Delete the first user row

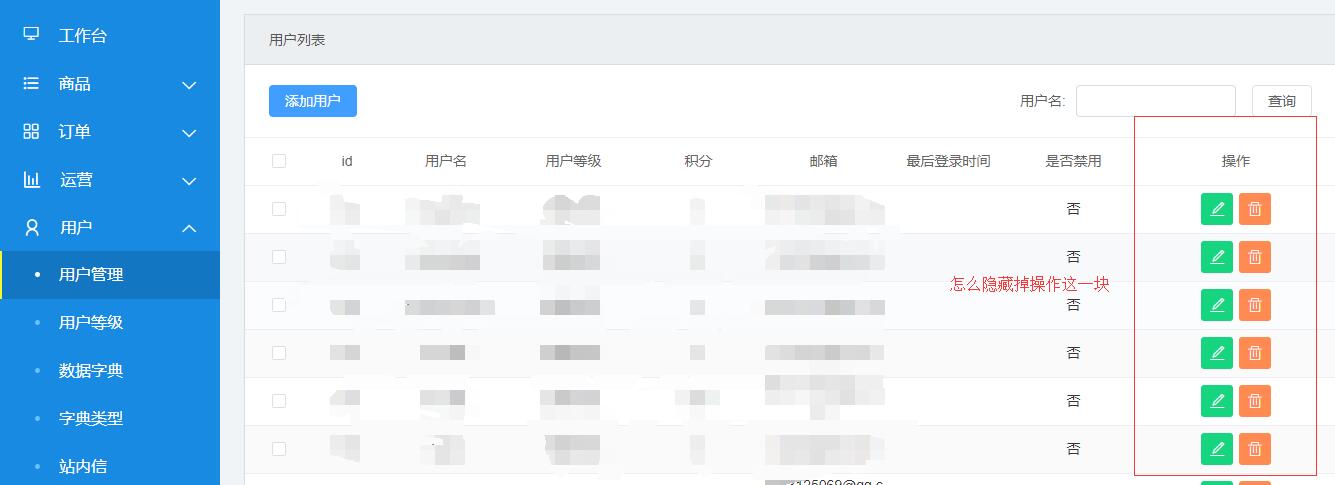[x=1255, y=209]
